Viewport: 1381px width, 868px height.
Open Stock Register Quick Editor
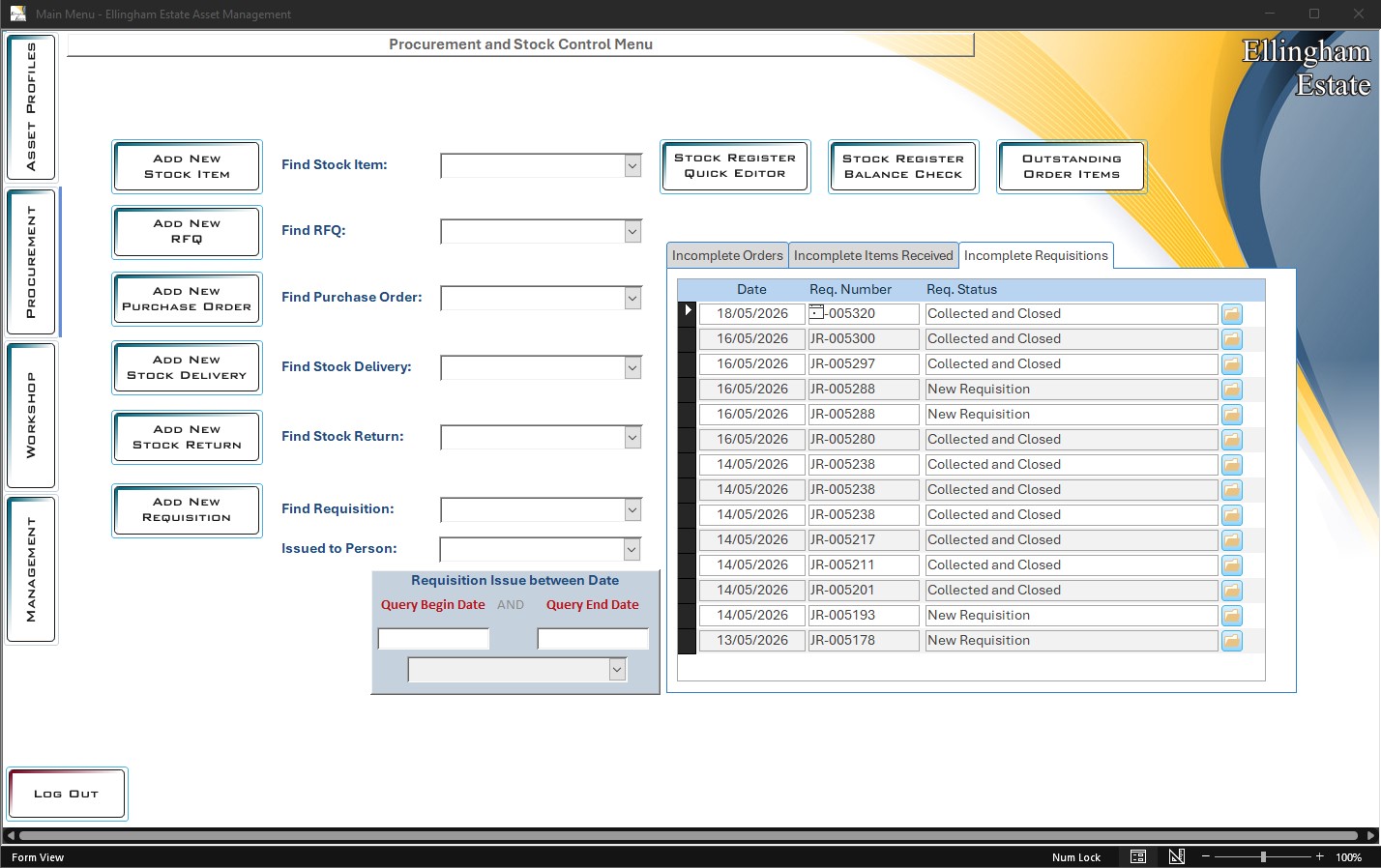[735, 166]
